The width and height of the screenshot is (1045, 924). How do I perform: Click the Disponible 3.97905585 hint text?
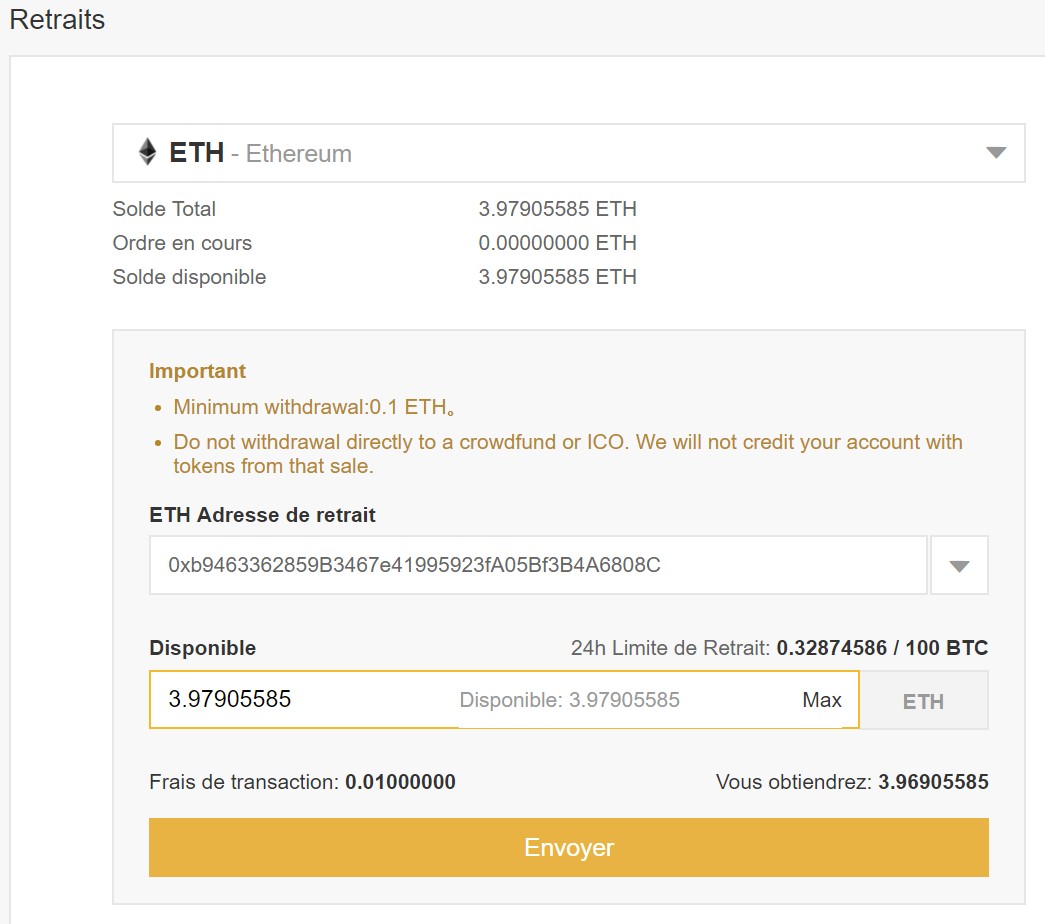click(x=569, y=700)
